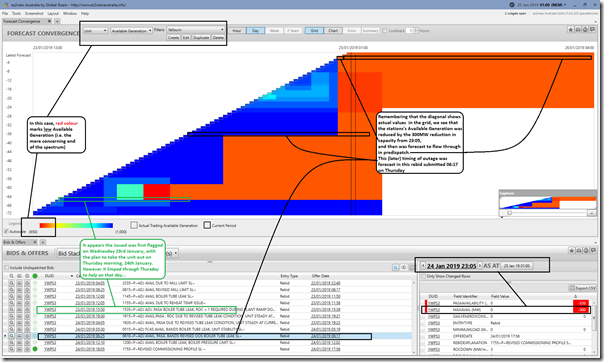Click the Duplicate filter button
Image resolution: width=604 pixels, height=362 pixels.
pos(201,37)
